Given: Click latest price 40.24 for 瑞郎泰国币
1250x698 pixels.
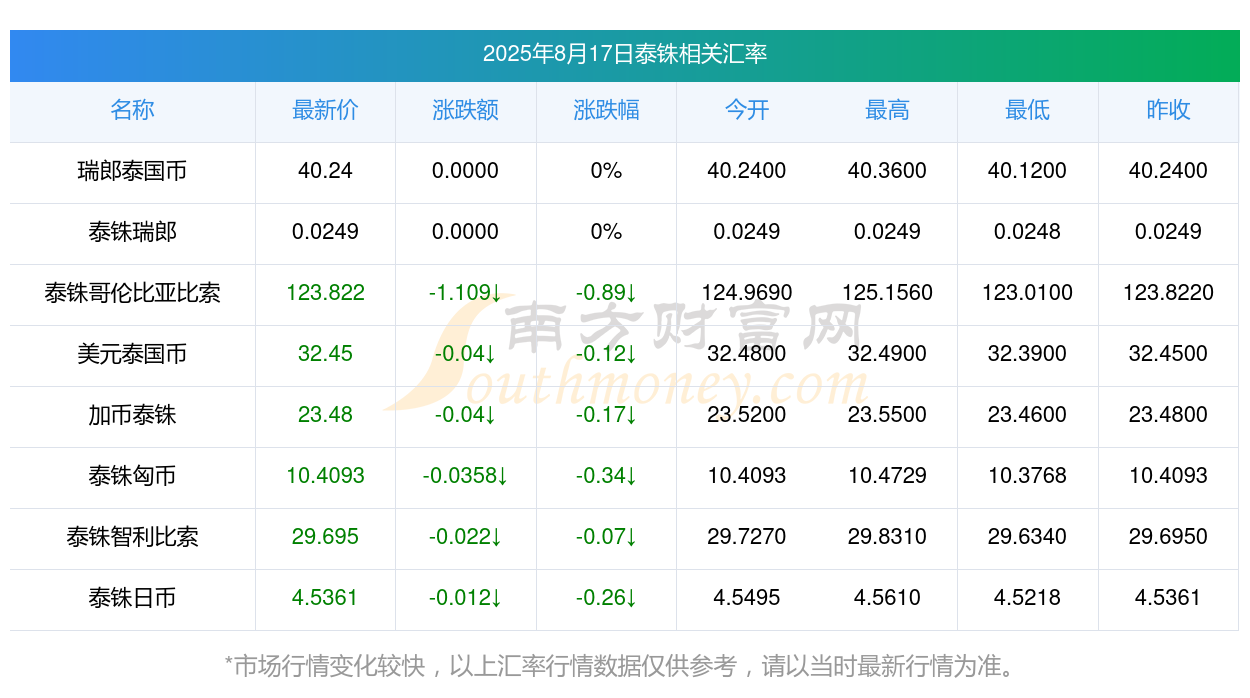Looking at the screenshot, I should click(x=325, y=171).
